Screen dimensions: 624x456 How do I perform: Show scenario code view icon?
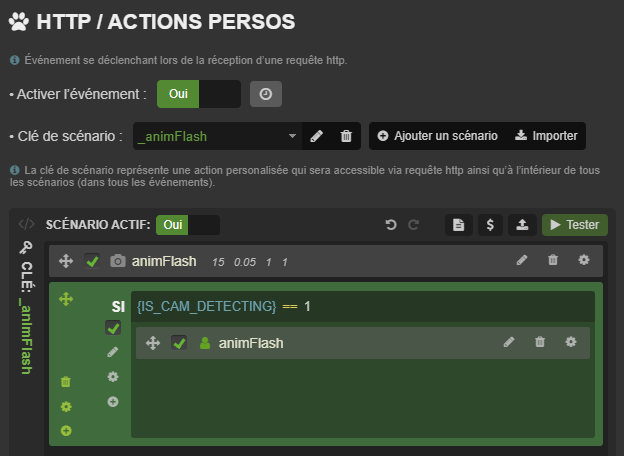27,224
